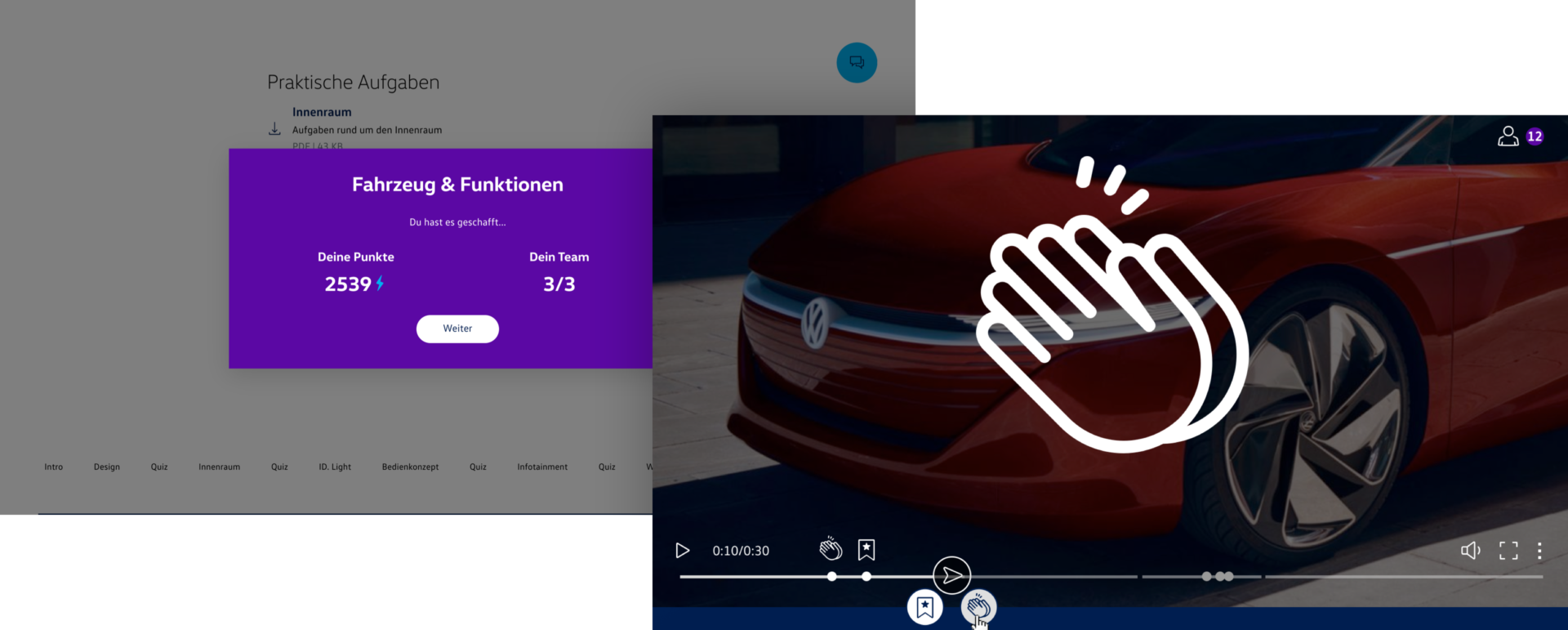Go to the Infotainment section
Screen dimensions: 1568x630
tap(542, 467)
